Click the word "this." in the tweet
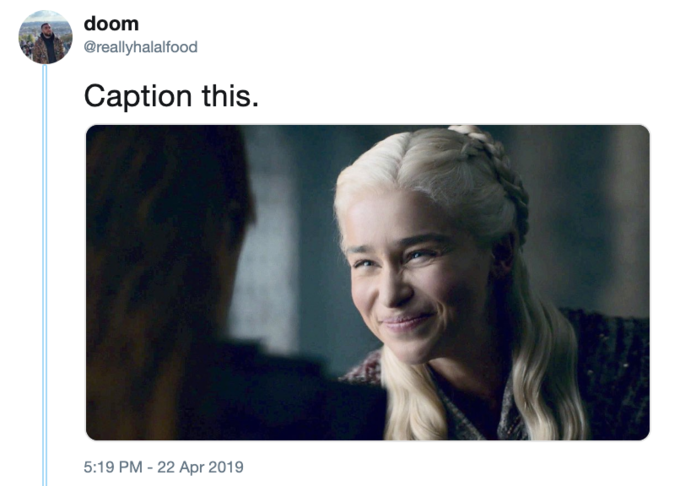Image resolution: width=680 pixels, height=486 pixels. [x=230, y=96]
